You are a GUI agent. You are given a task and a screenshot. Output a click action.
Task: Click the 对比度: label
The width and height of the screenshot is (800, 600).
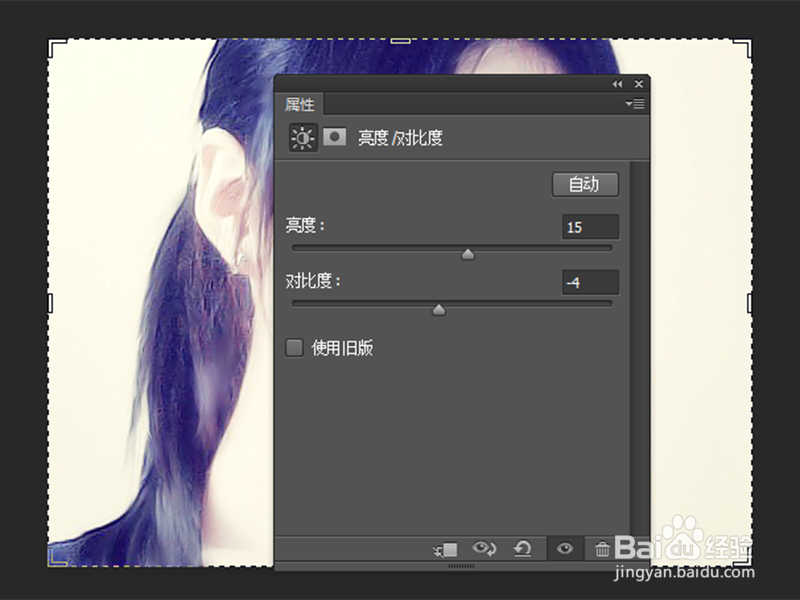313,281
